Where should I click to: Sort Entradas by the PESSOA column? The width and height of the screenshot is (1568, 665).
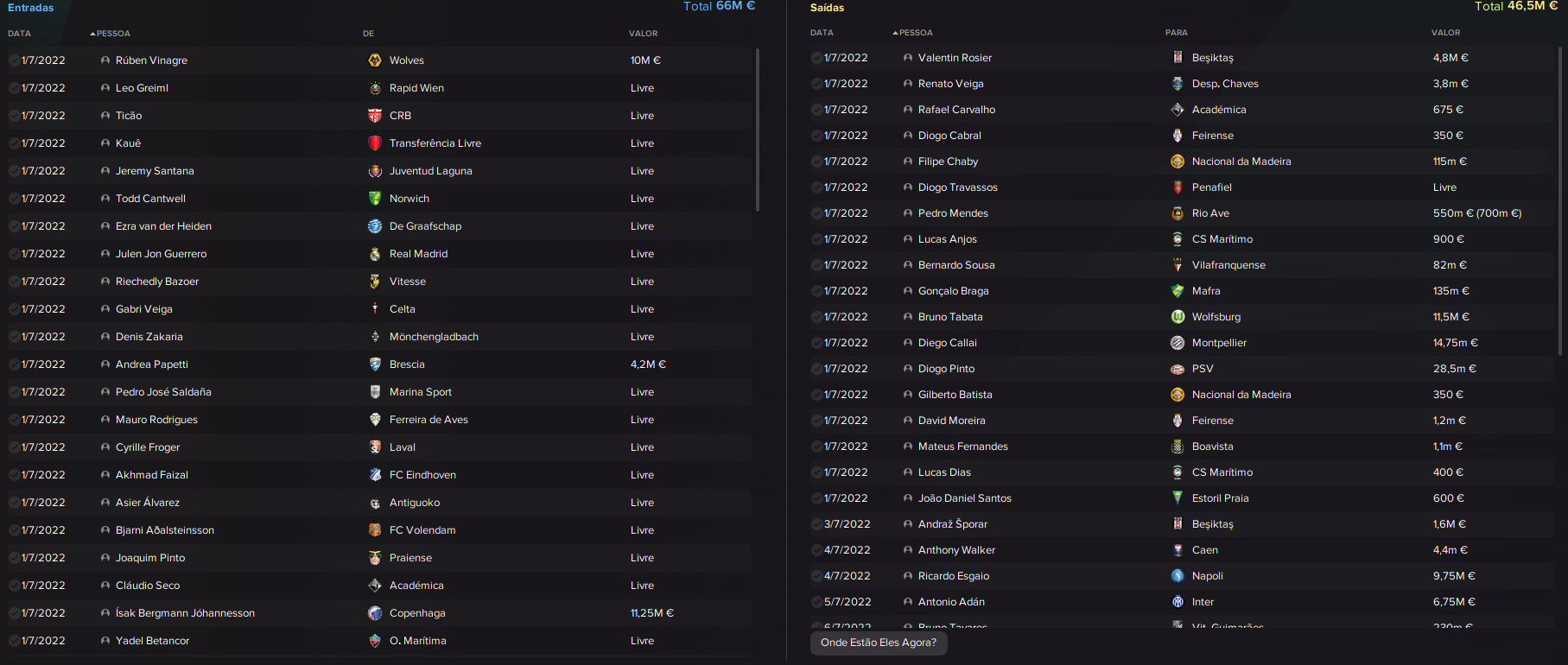[x=113, y=34]
